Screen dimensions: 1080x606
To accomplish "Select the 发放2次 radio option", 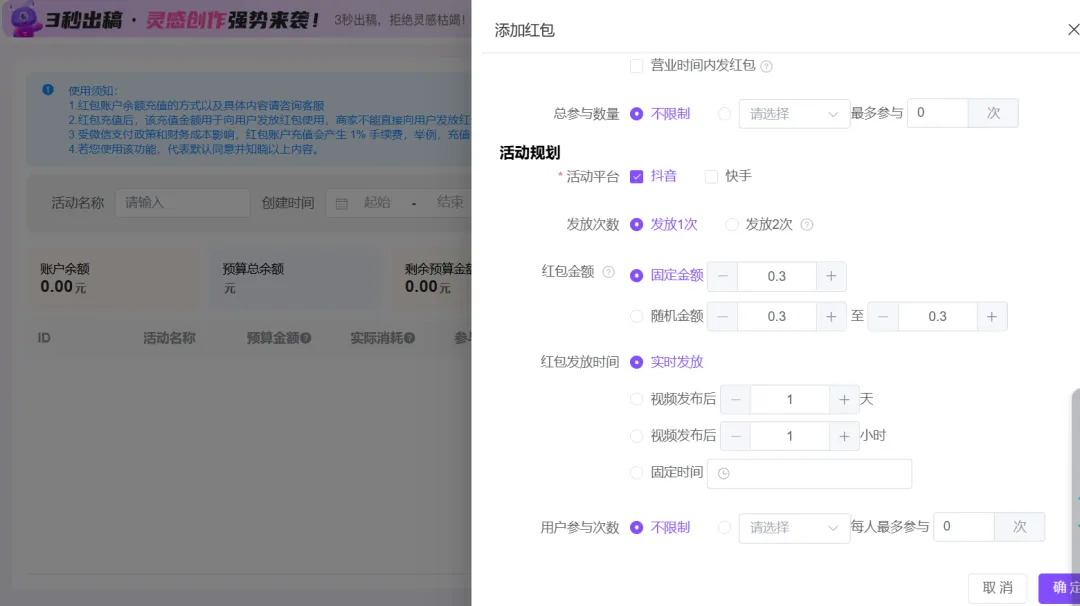I will [x=731, y=224].
